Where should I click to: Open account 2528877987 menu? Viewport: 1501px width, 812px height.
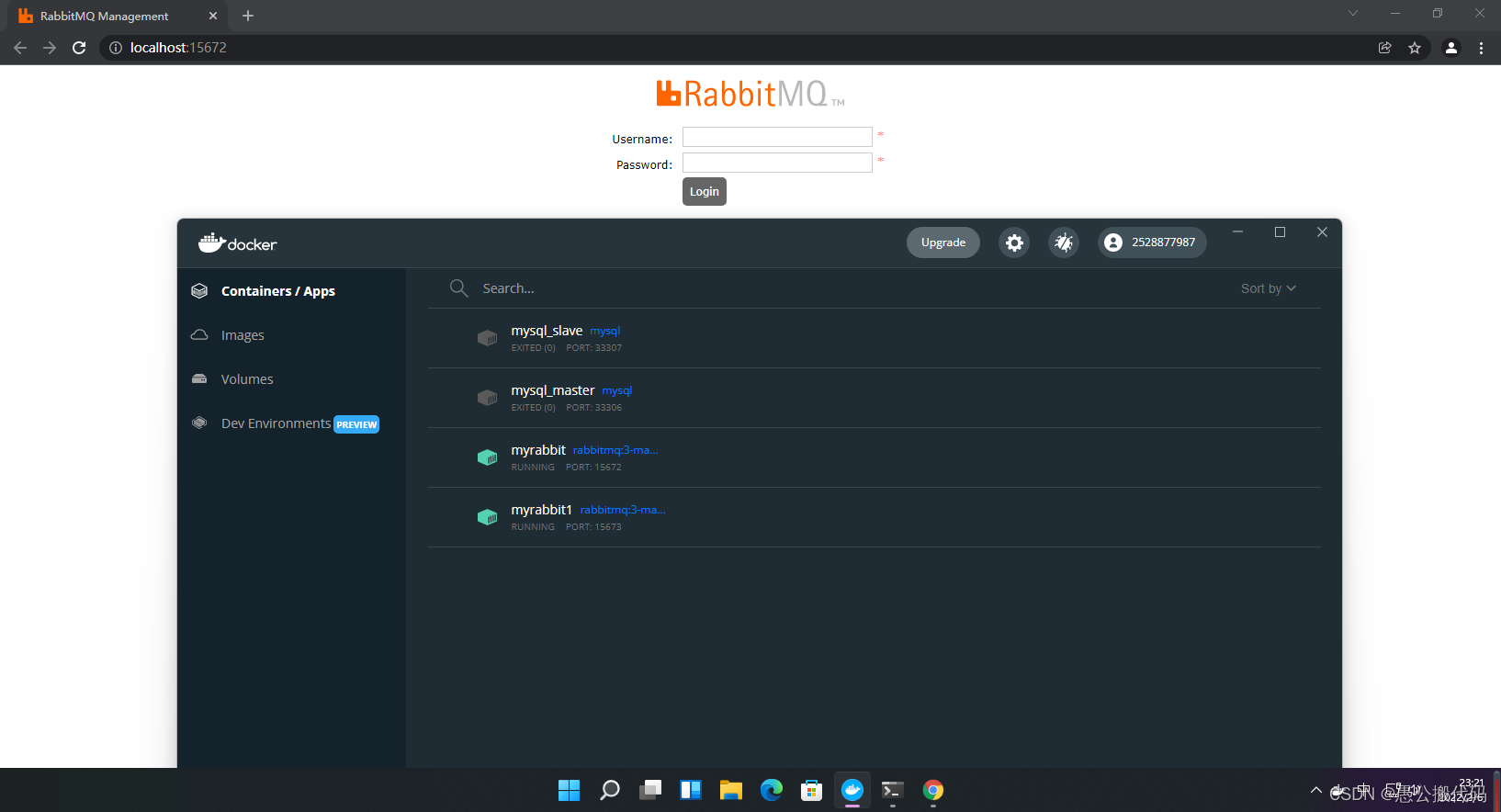(1152, 242)
